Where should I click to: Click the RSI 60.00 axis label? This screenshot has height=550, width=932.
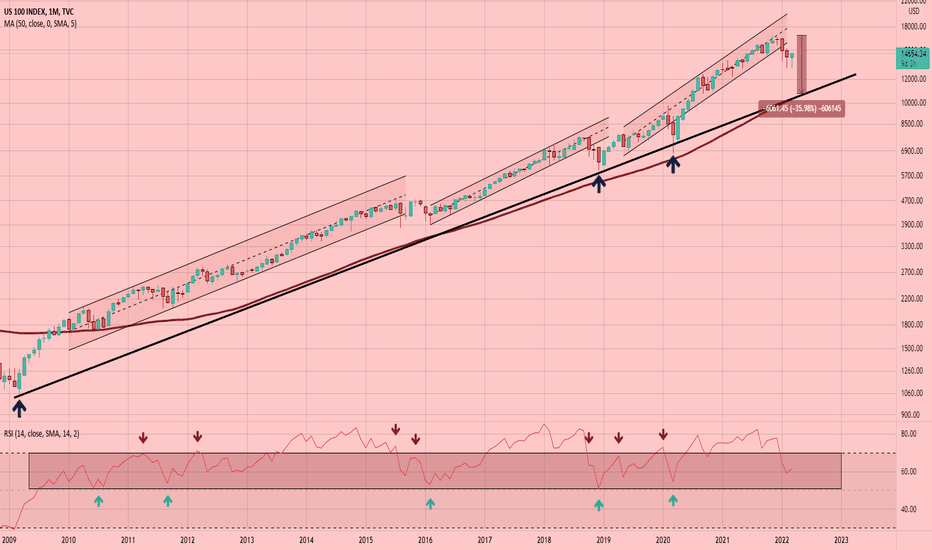pos(909,472)
